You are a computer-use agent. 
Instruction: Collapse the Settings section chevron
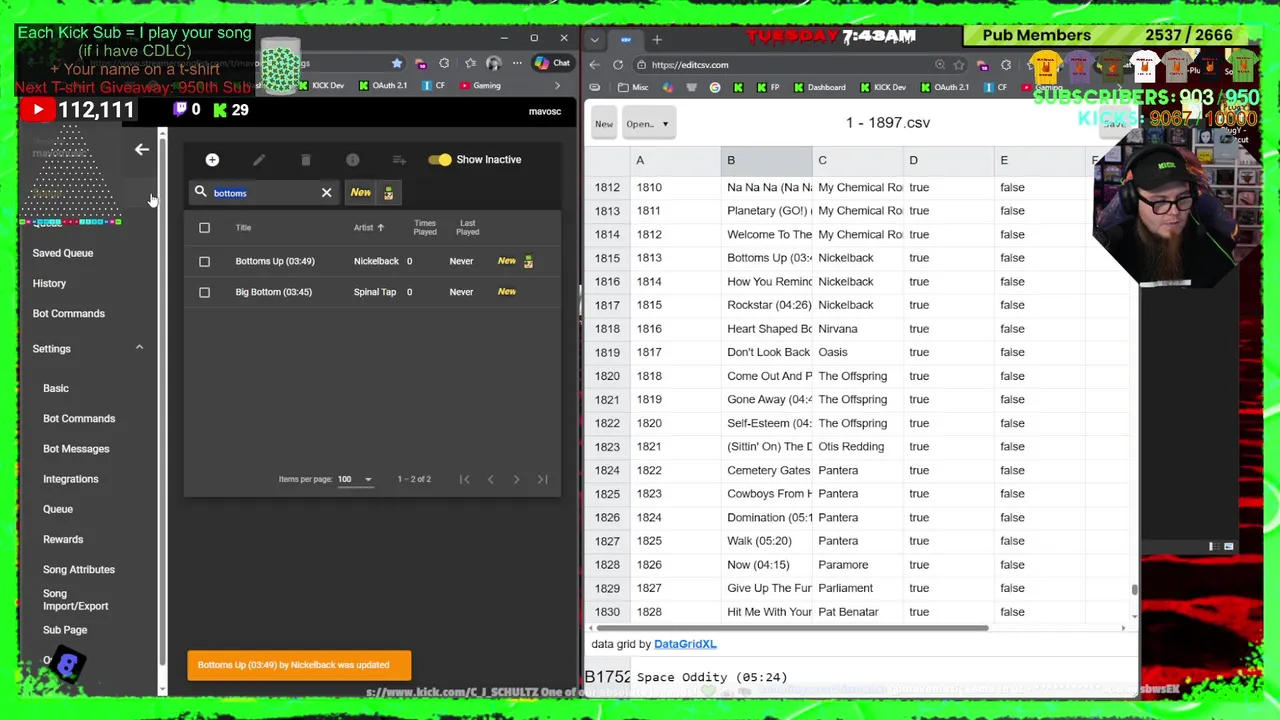139,348
